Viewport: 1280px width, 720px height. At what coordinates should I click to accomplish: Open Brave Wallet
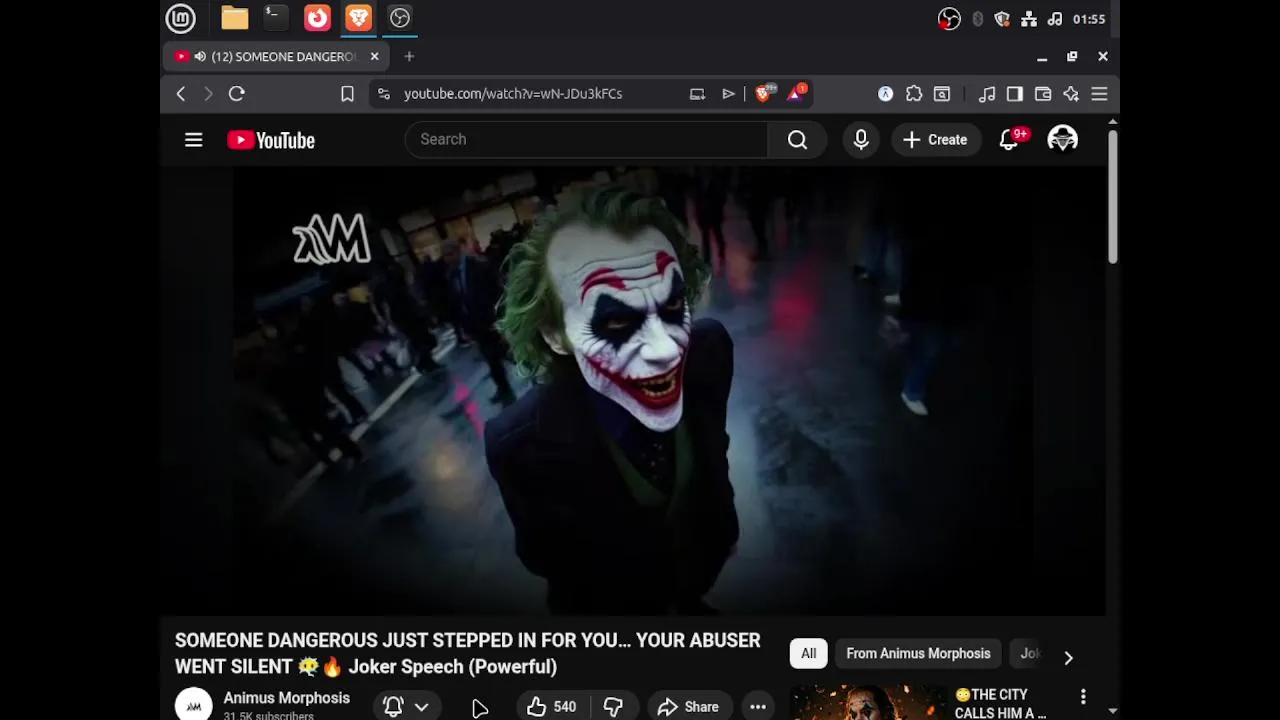coord(1043,94)
